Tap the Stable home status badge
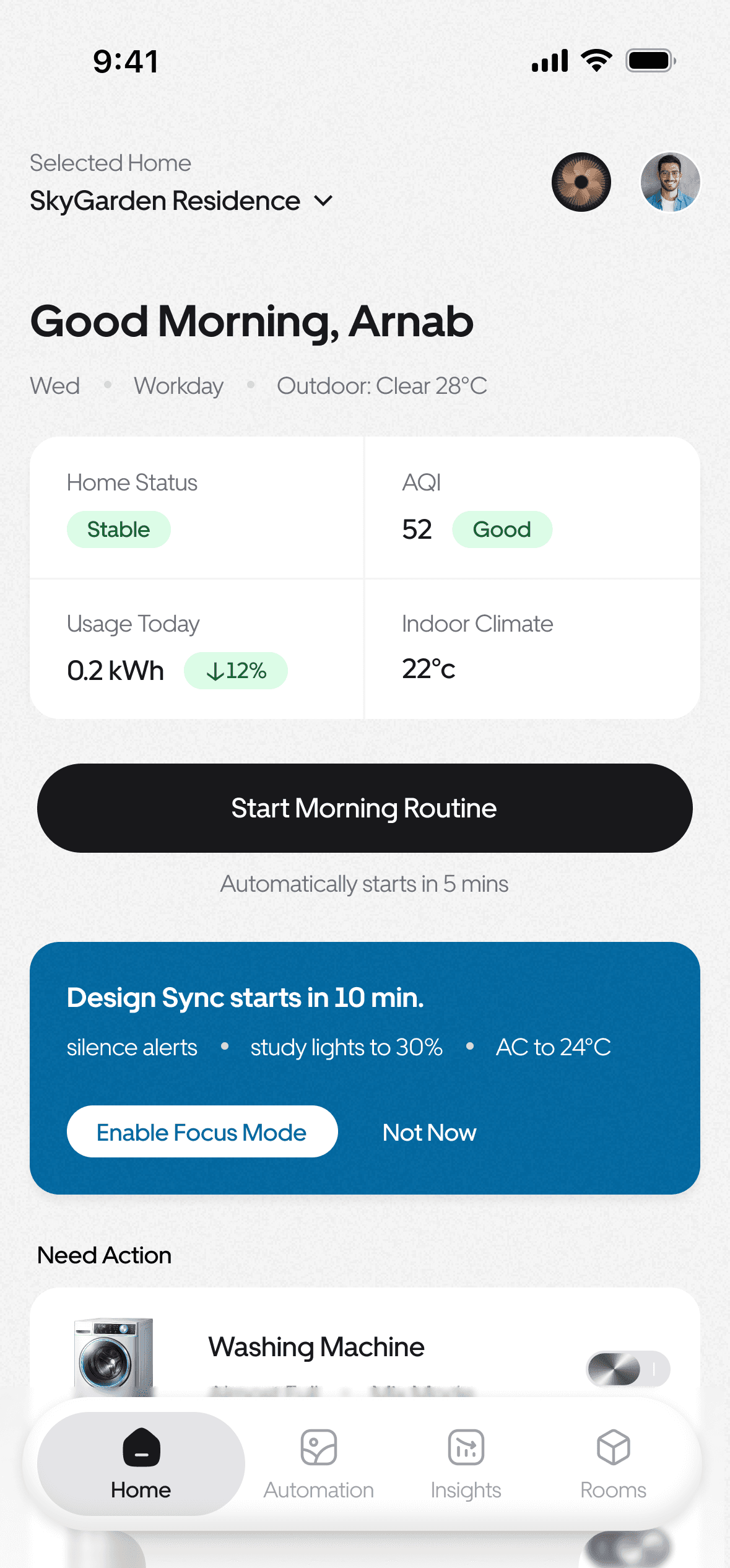 [118, 529]
